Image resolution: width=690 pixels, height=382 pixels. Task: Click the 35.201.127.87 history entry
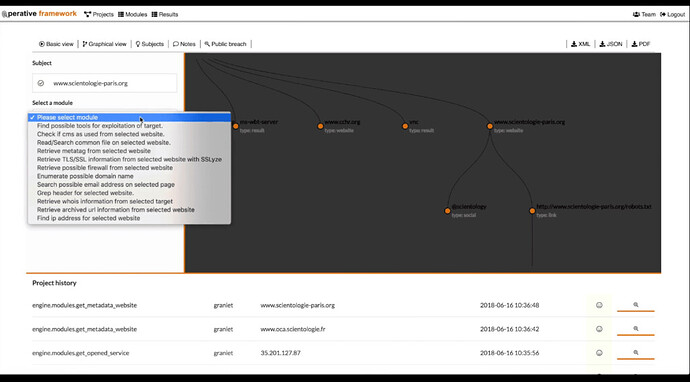tap(280, 353)
